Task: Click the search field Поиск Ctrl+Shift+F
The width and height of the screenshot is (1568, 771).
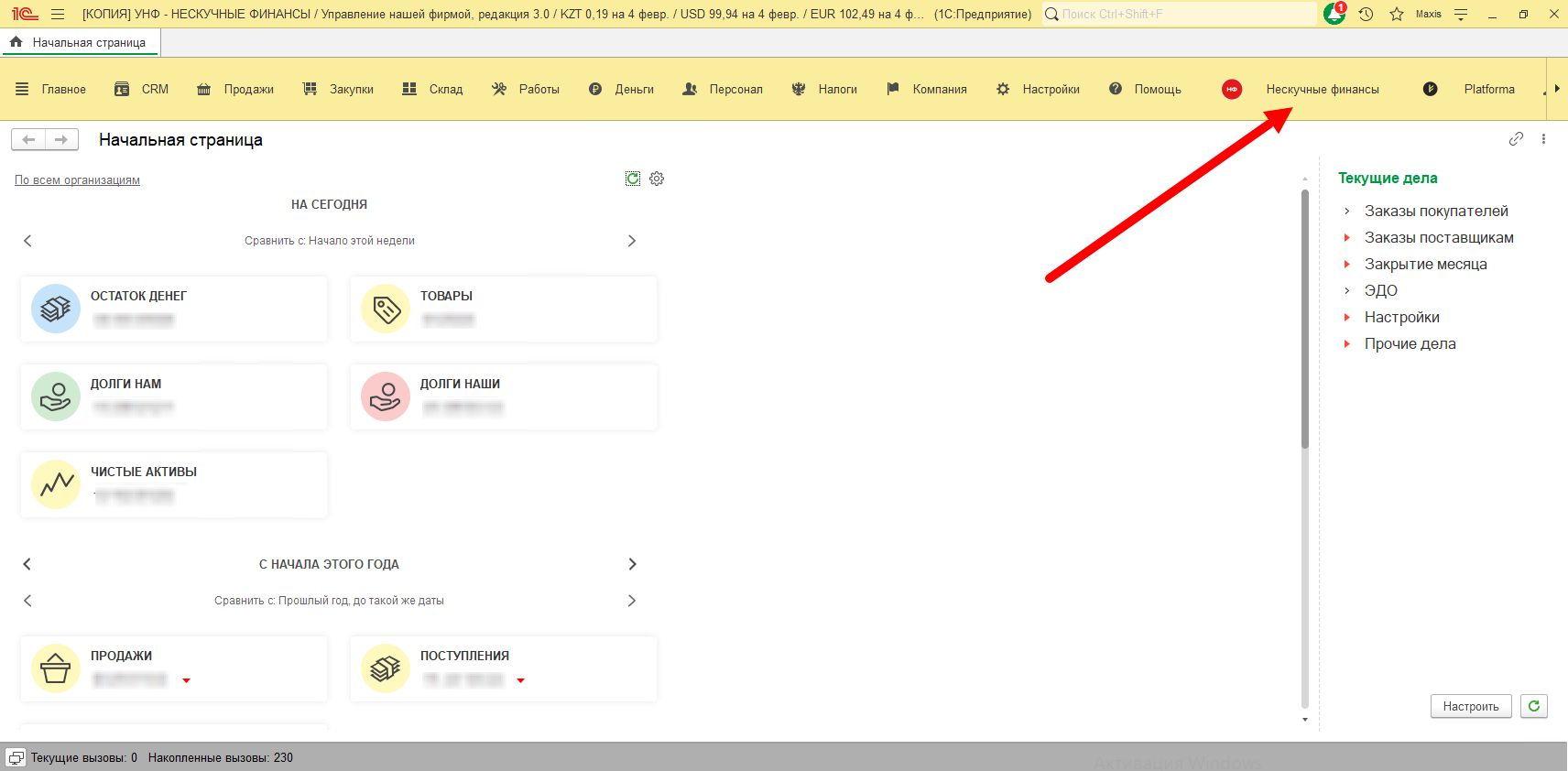Action: coord(1181,15)
